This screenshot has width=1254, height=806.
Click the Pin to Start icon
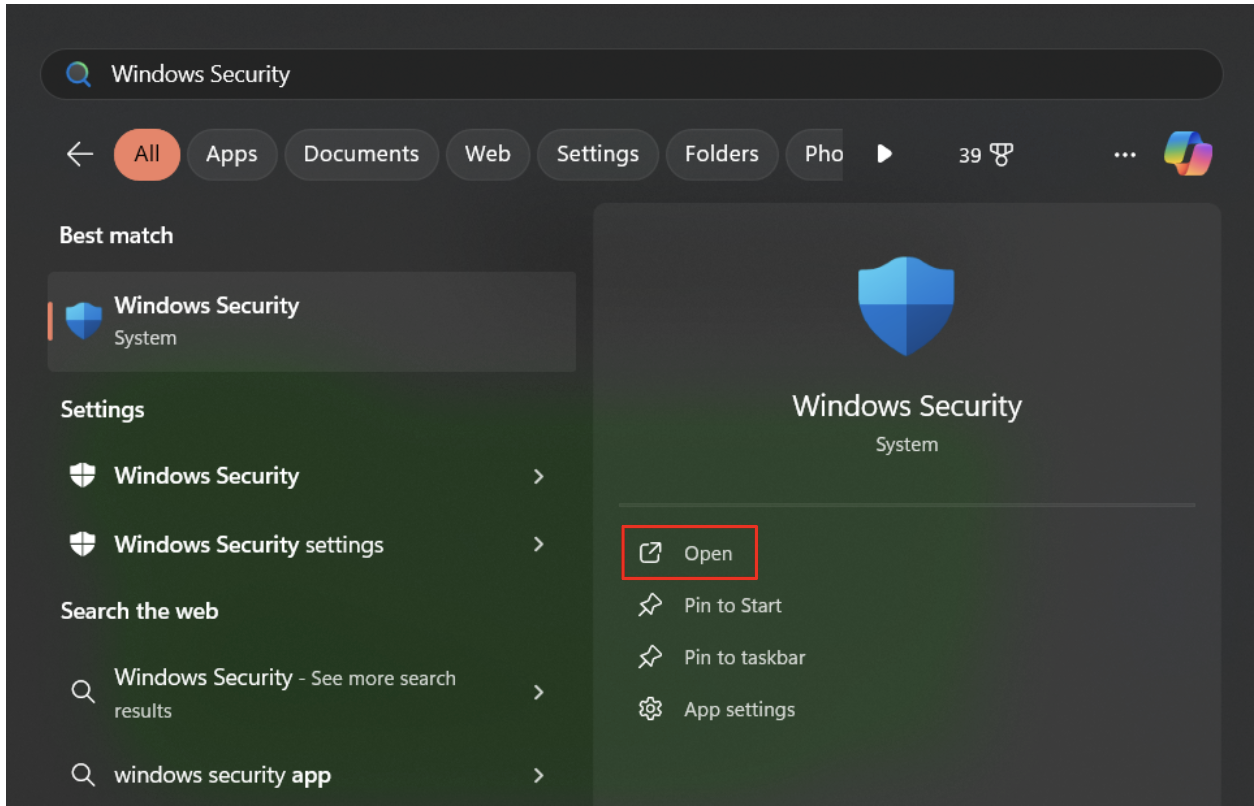pos(650,605)
